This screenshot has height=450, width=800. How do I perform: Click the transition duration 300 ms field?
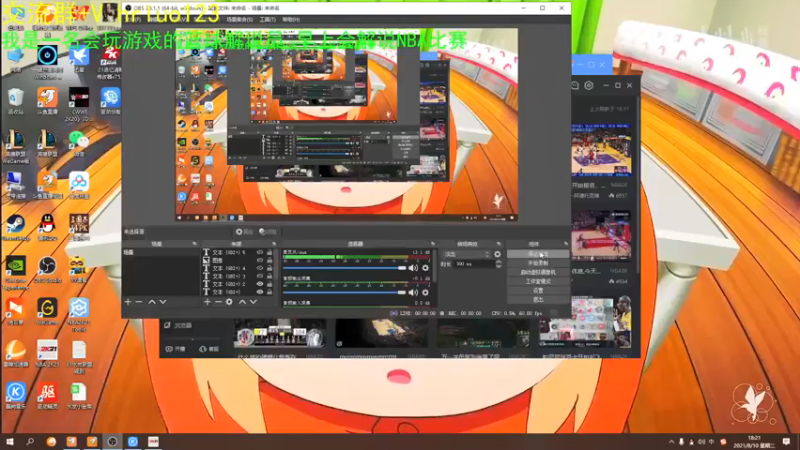tap(473, 264)
